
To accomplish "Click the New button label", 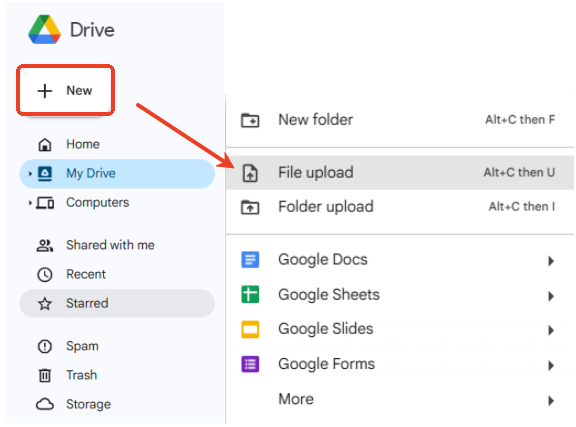I will [79, 90].
